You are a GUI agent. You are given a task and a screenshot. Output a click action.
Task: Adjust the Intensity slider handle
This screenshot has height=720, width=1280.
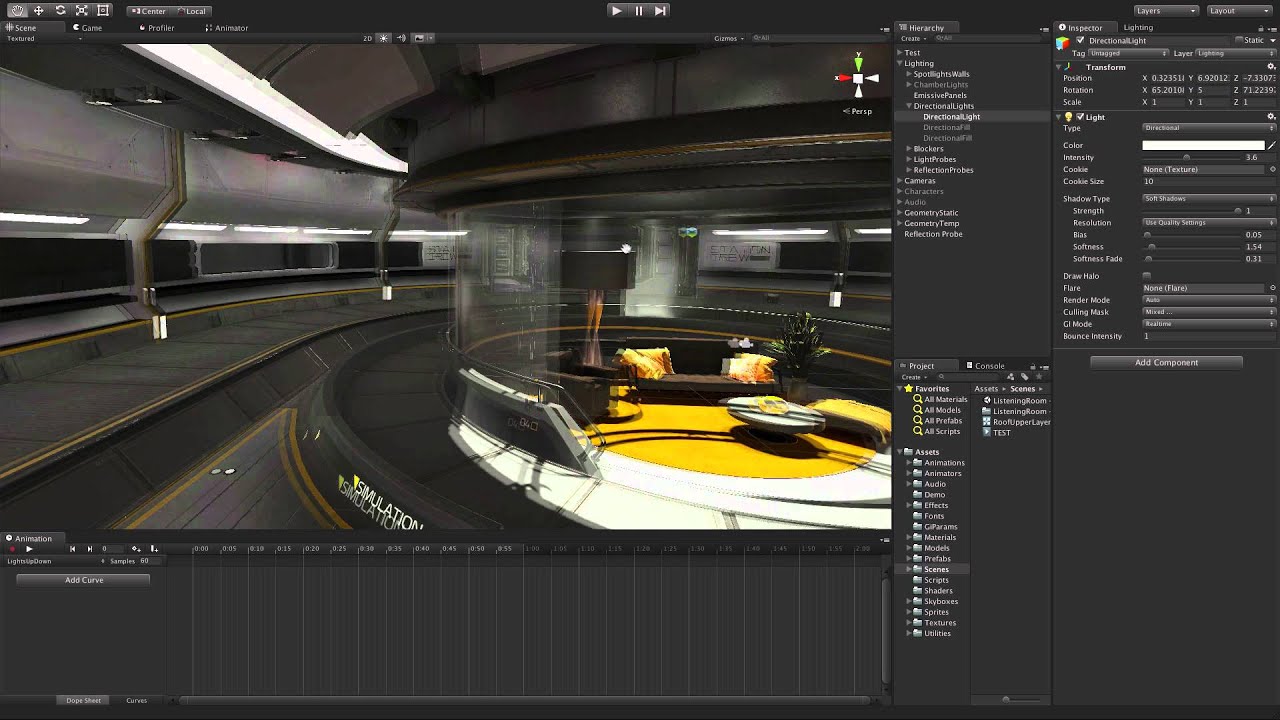point(1187,157)
